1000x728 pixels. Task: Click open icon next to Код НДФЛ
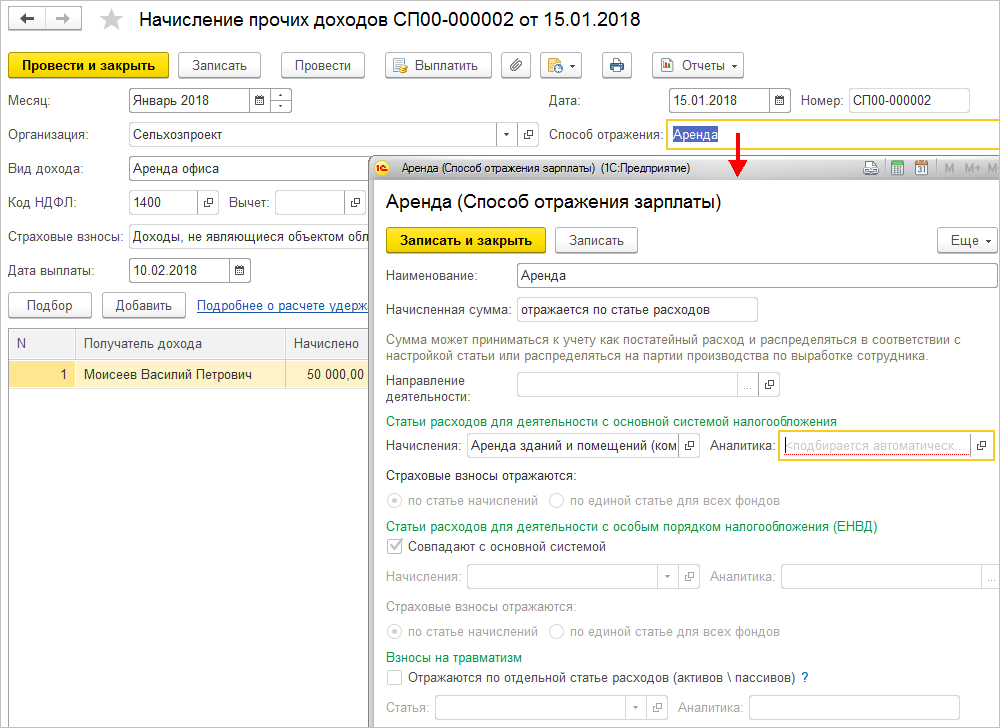209,203
